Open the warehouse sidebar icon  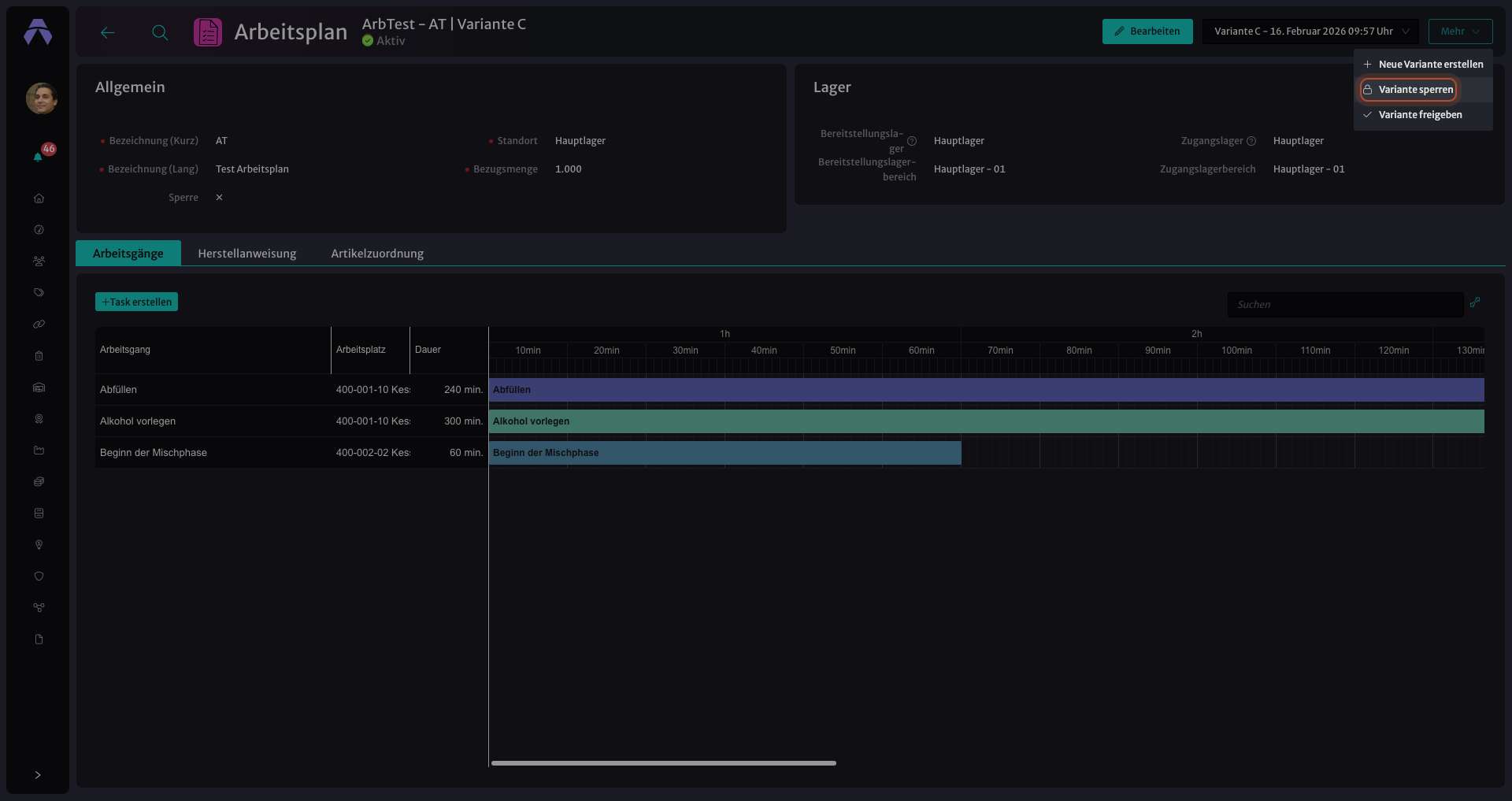[39, 388]
